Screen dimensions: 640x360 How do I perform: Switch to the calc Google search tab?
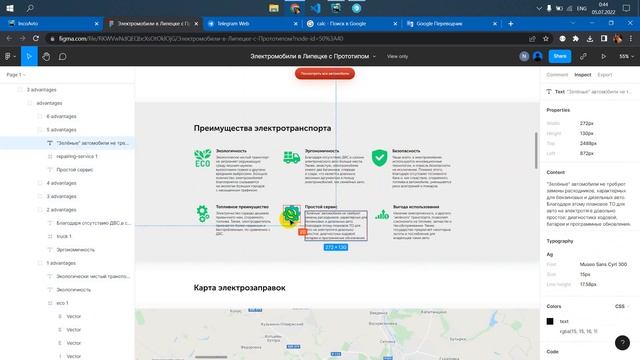click(x=351, y=24)
